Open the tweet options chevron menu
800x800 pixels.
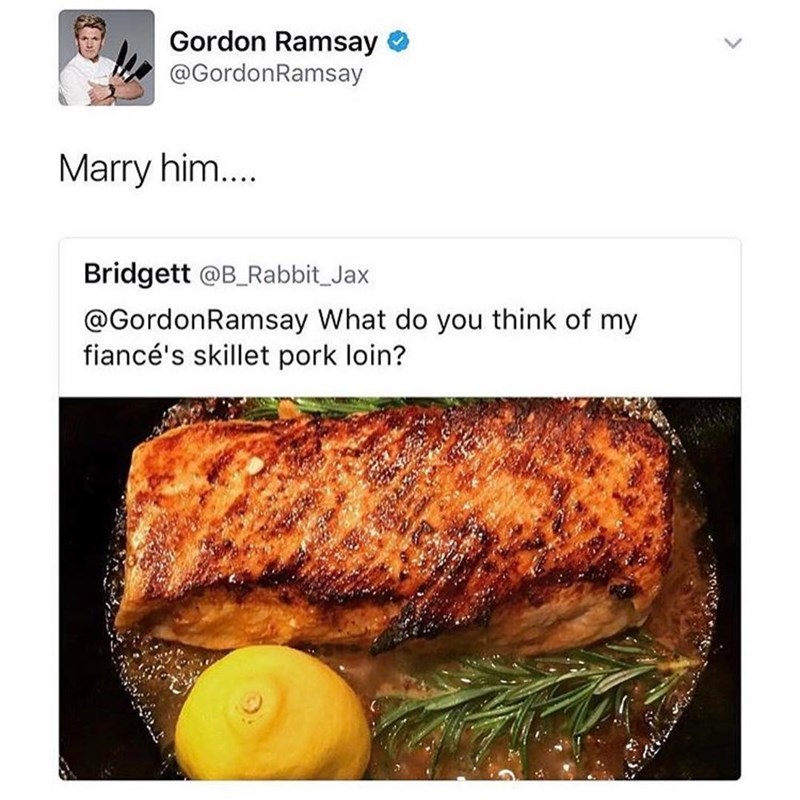coord(733,43)
